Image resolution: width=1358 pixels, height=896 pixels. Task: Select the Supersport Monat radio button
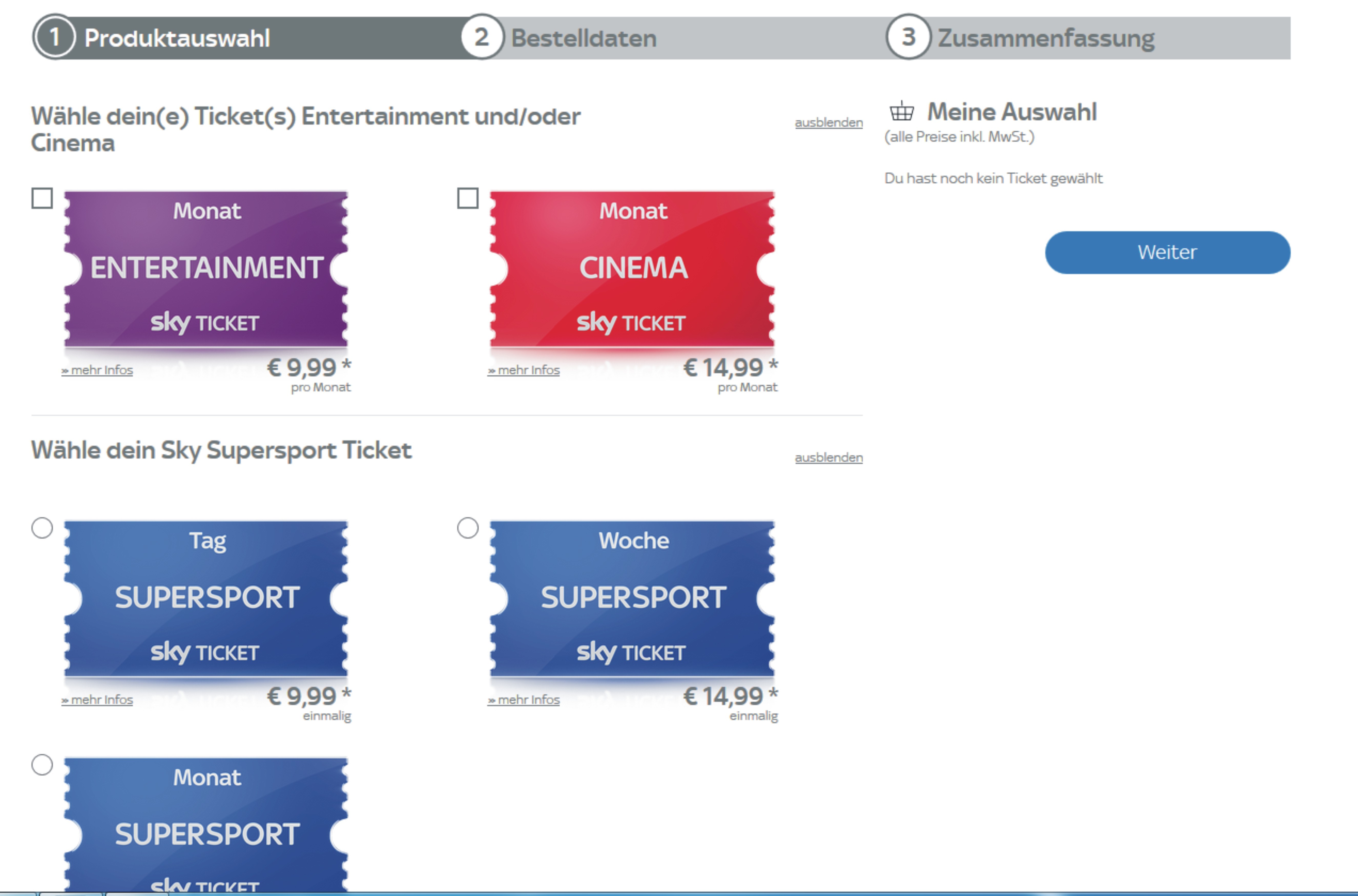(42, 765)
